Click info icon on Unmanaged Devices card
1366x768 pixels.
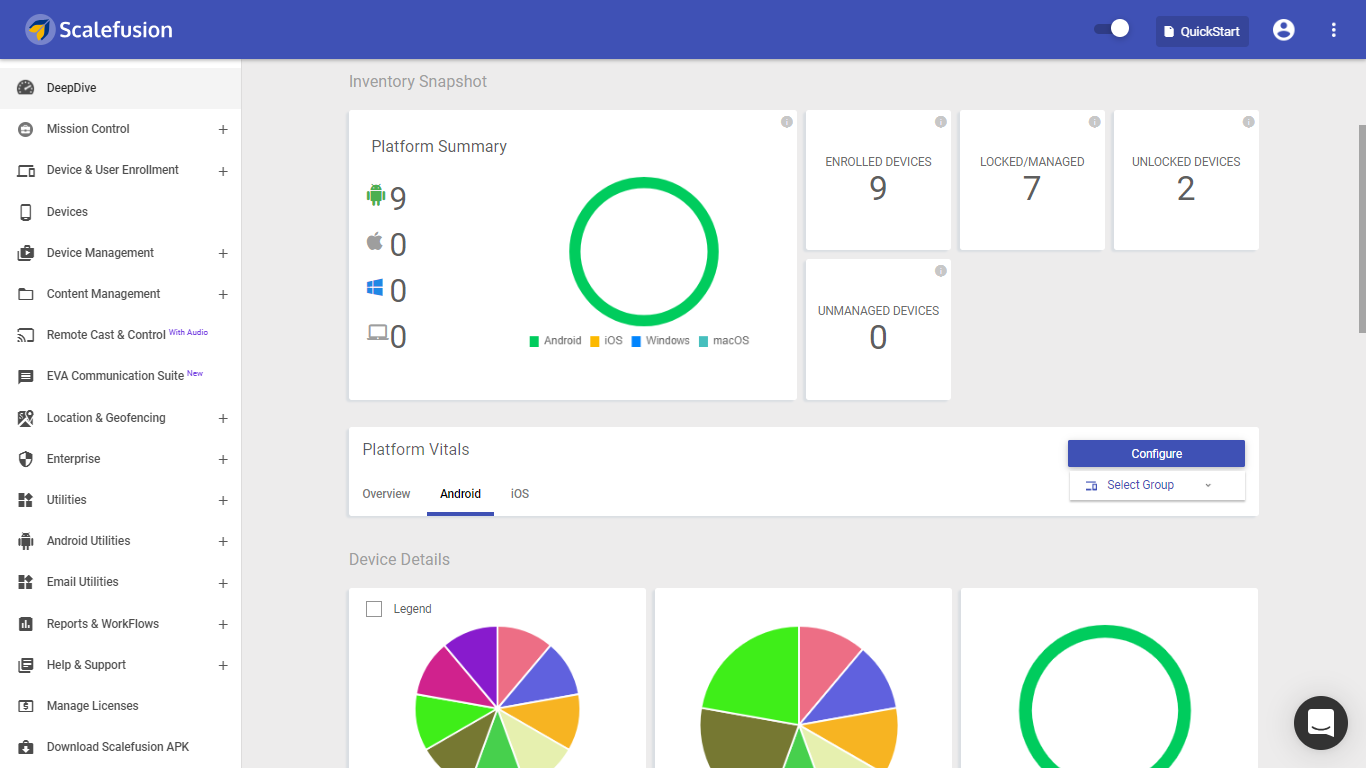click(941, 271)
